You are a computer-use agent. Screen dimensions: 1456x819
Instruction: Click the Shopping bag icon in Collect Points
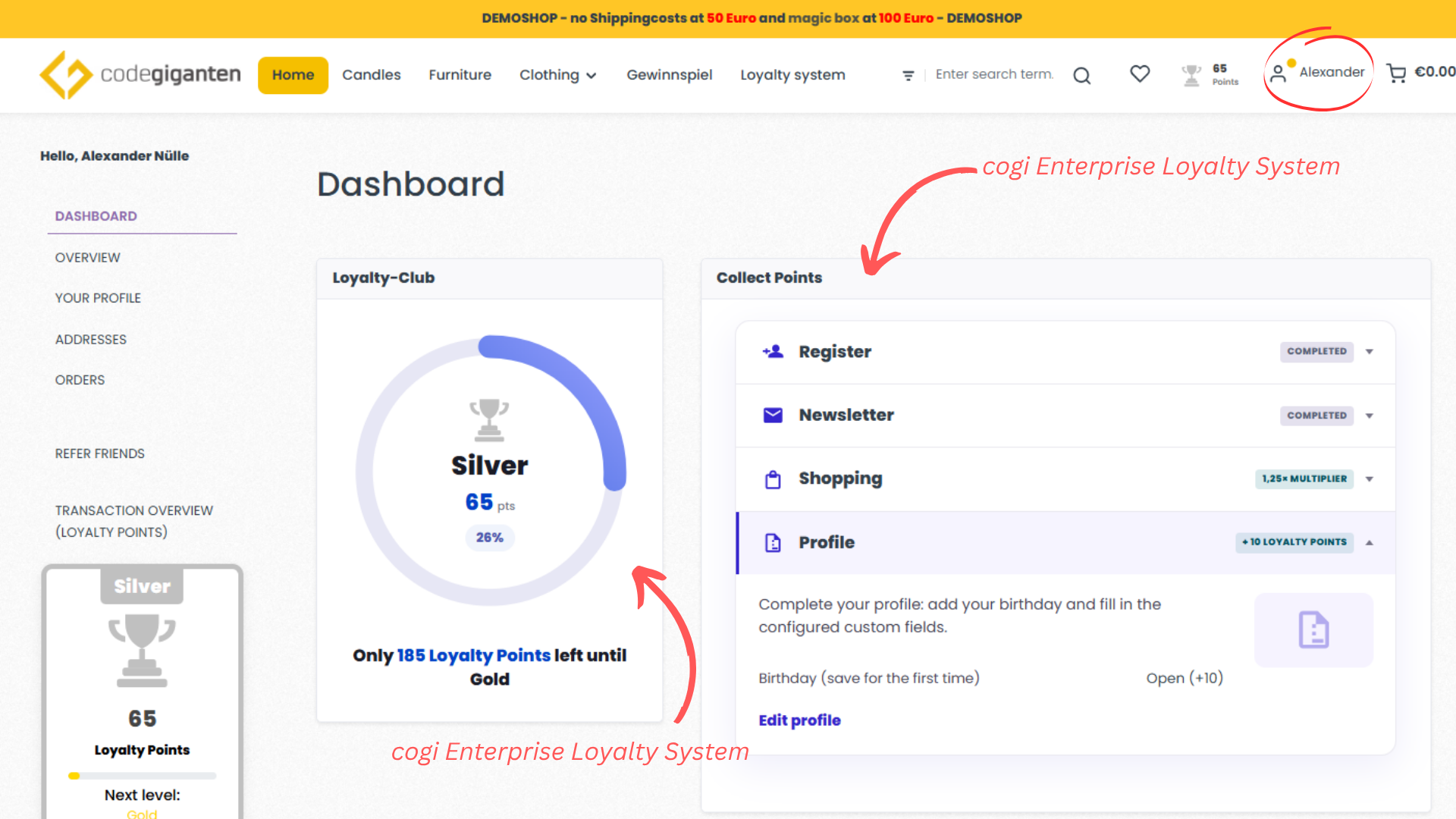[x=773, y=479]
